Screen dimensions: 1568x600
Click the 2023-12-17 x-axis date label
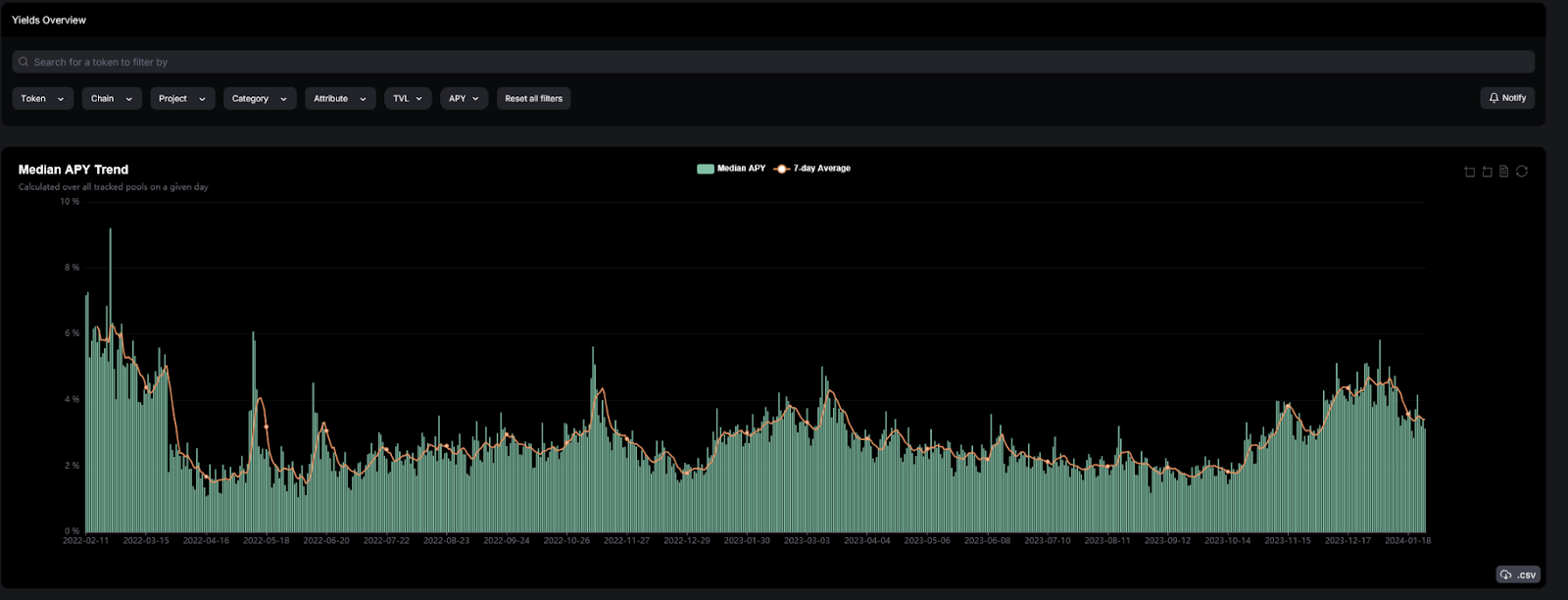point(1347,541)
